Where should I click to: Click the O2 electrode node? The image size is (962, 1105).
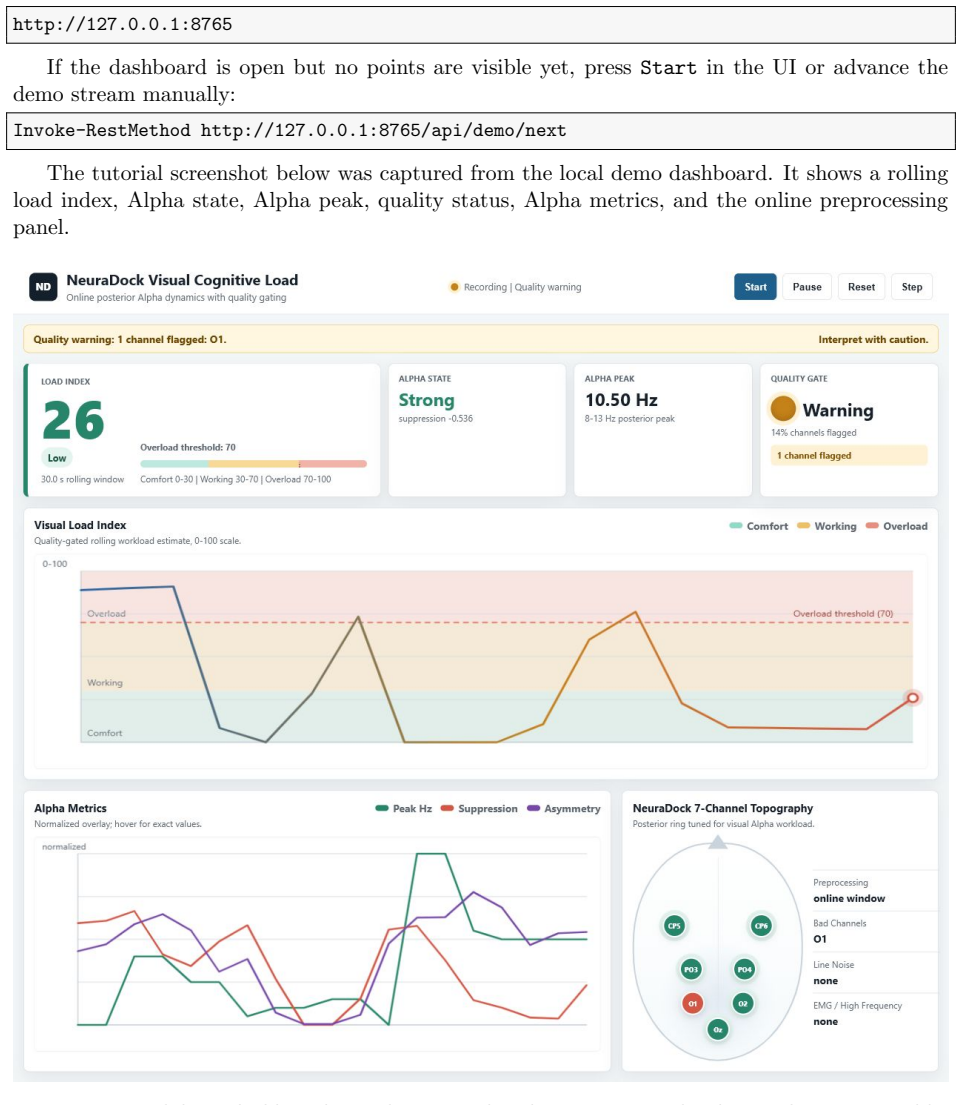coord(743,1004)
